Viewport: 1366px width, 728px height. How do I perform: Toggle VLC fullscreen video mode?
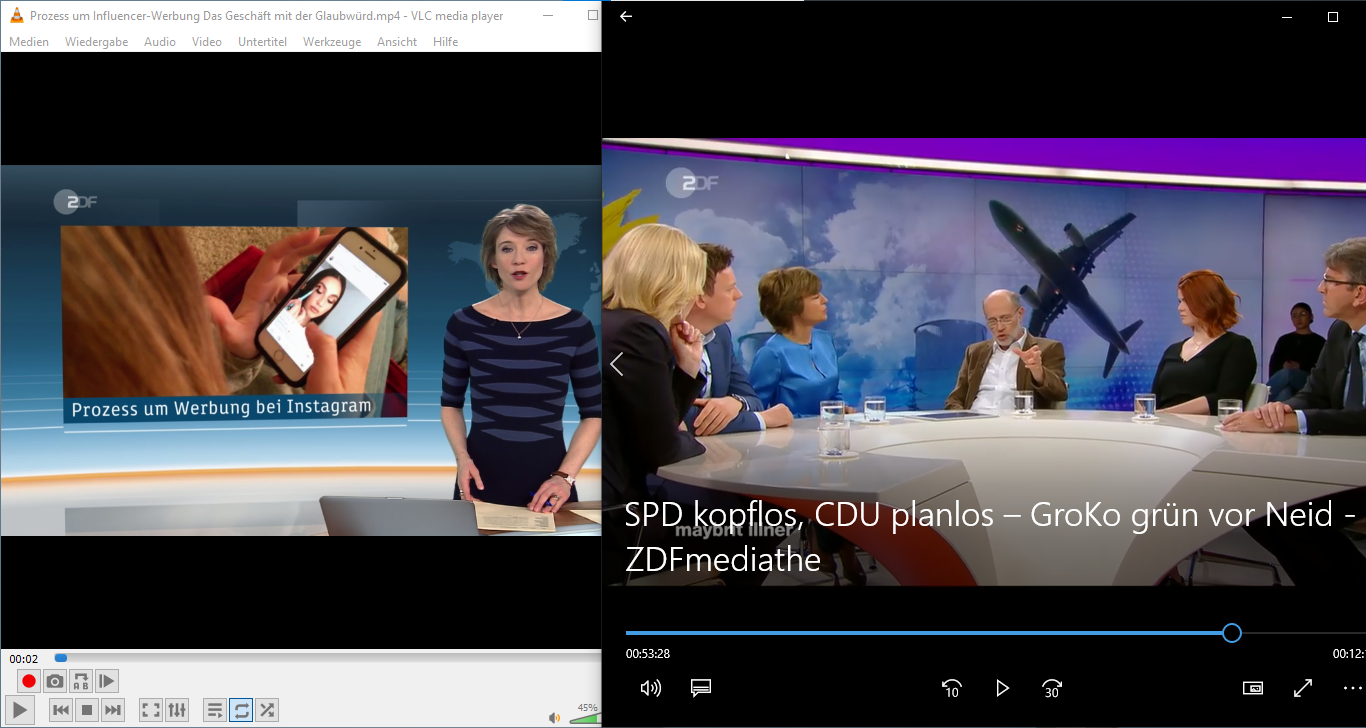(x=151, y=710)
